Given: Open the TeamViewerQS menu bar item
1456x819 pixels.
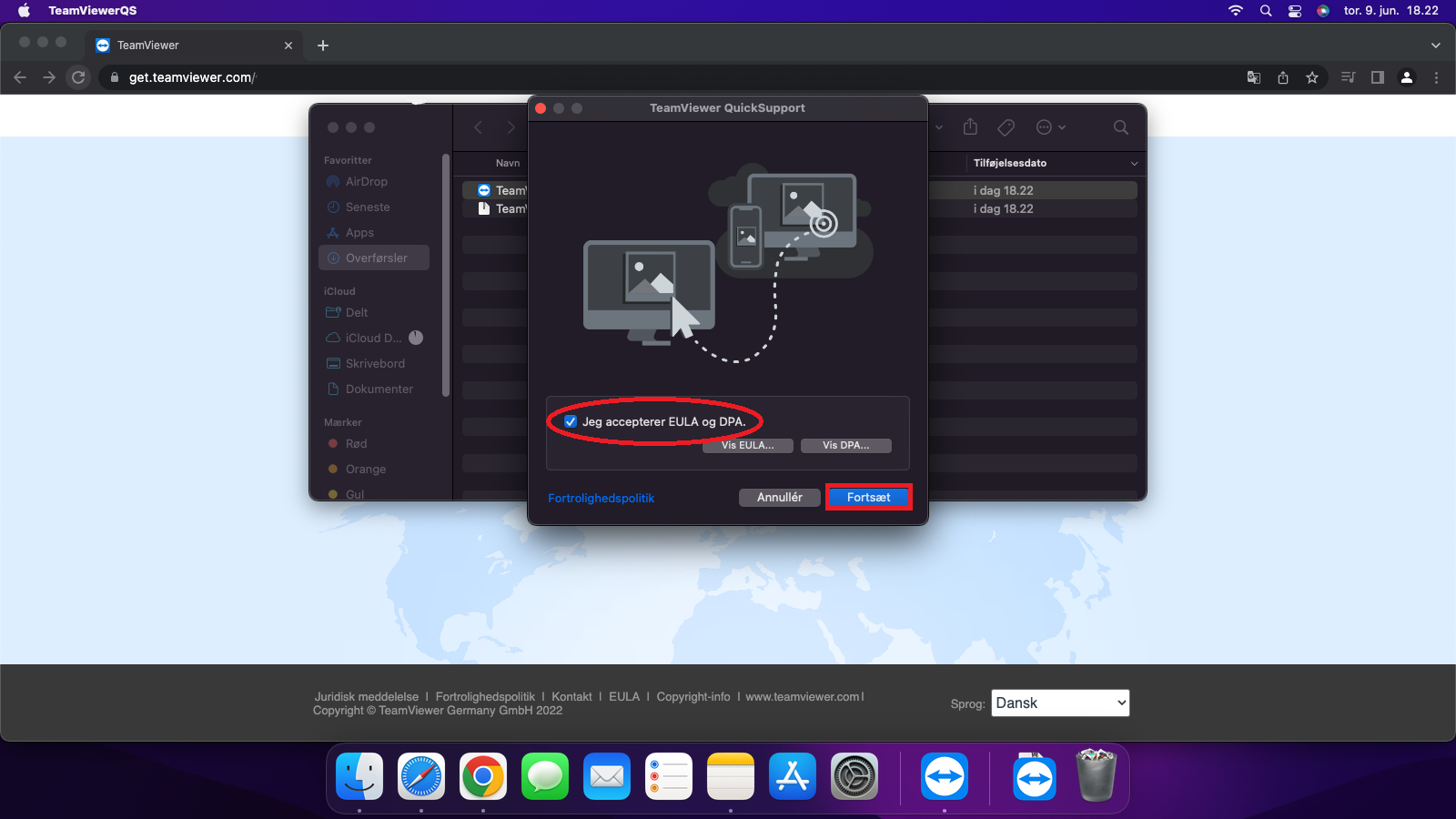Looking at the screenshot, I should 93,11.
